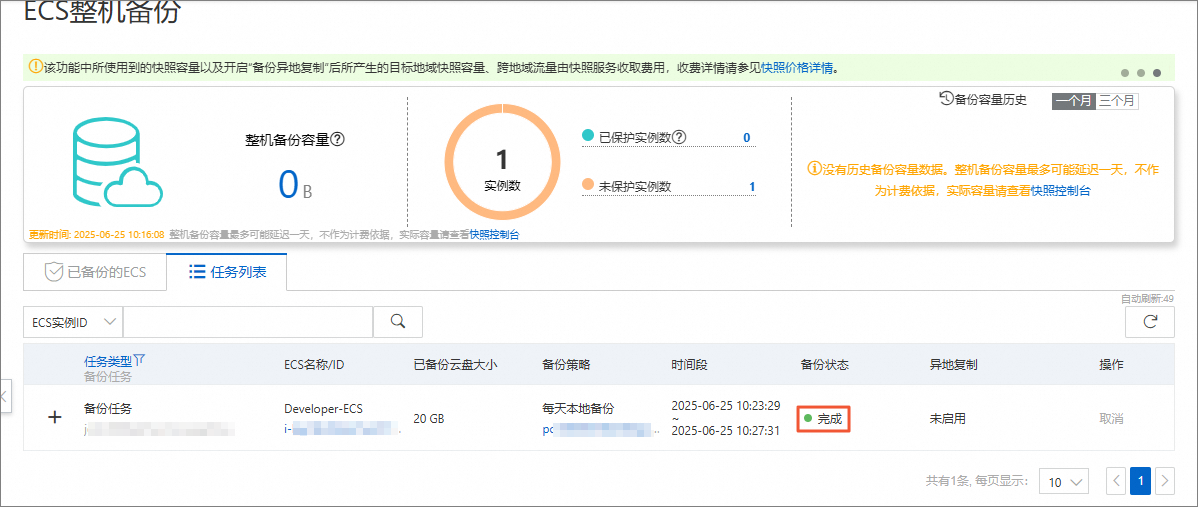This screenshot has height=507, width=1198.
Task: Open 快照控制台 link under update time
Action: (x=494, y=234)
